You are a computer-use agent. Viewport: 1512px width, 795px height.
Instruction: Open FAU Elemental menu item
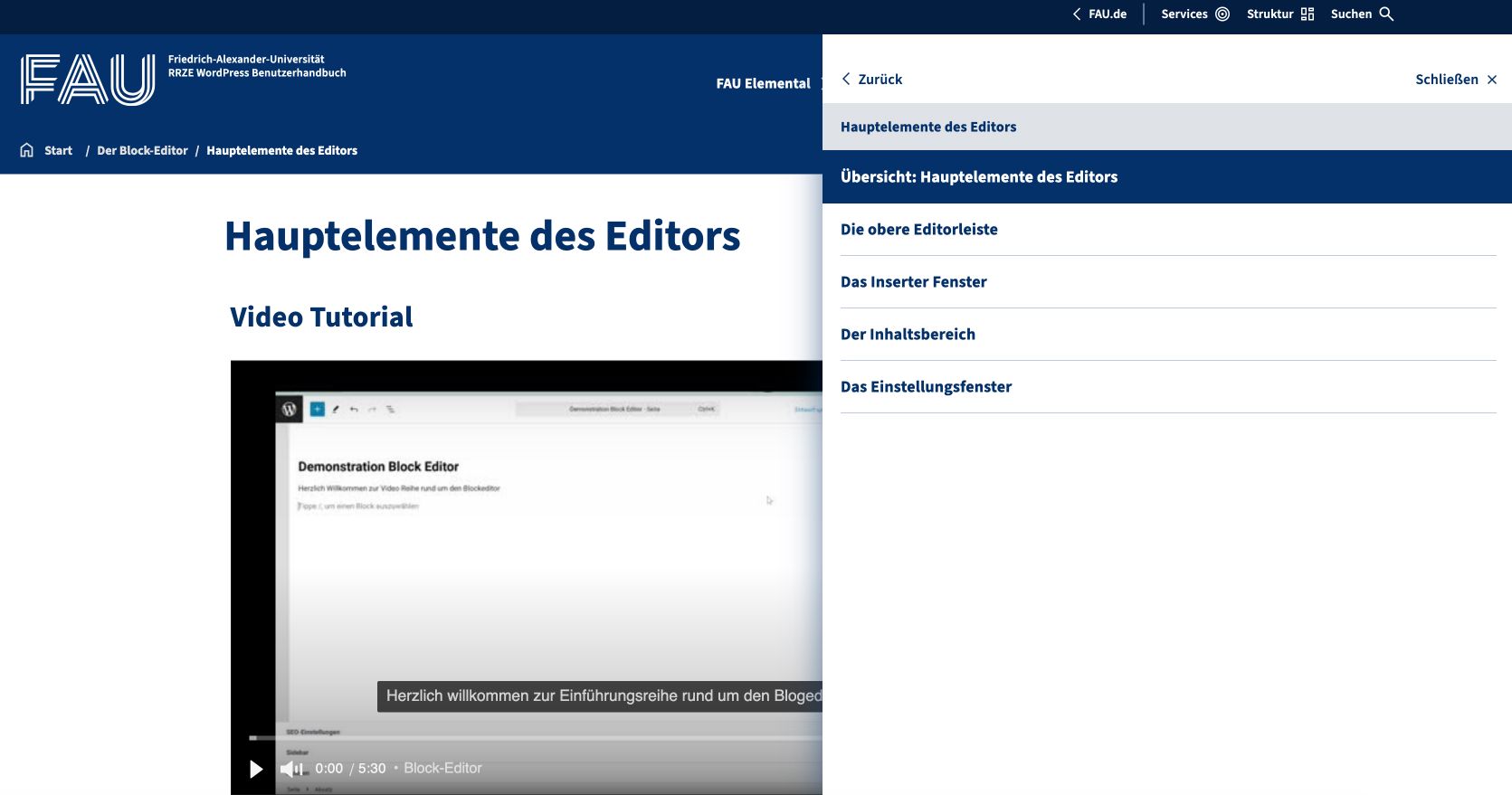763,83
